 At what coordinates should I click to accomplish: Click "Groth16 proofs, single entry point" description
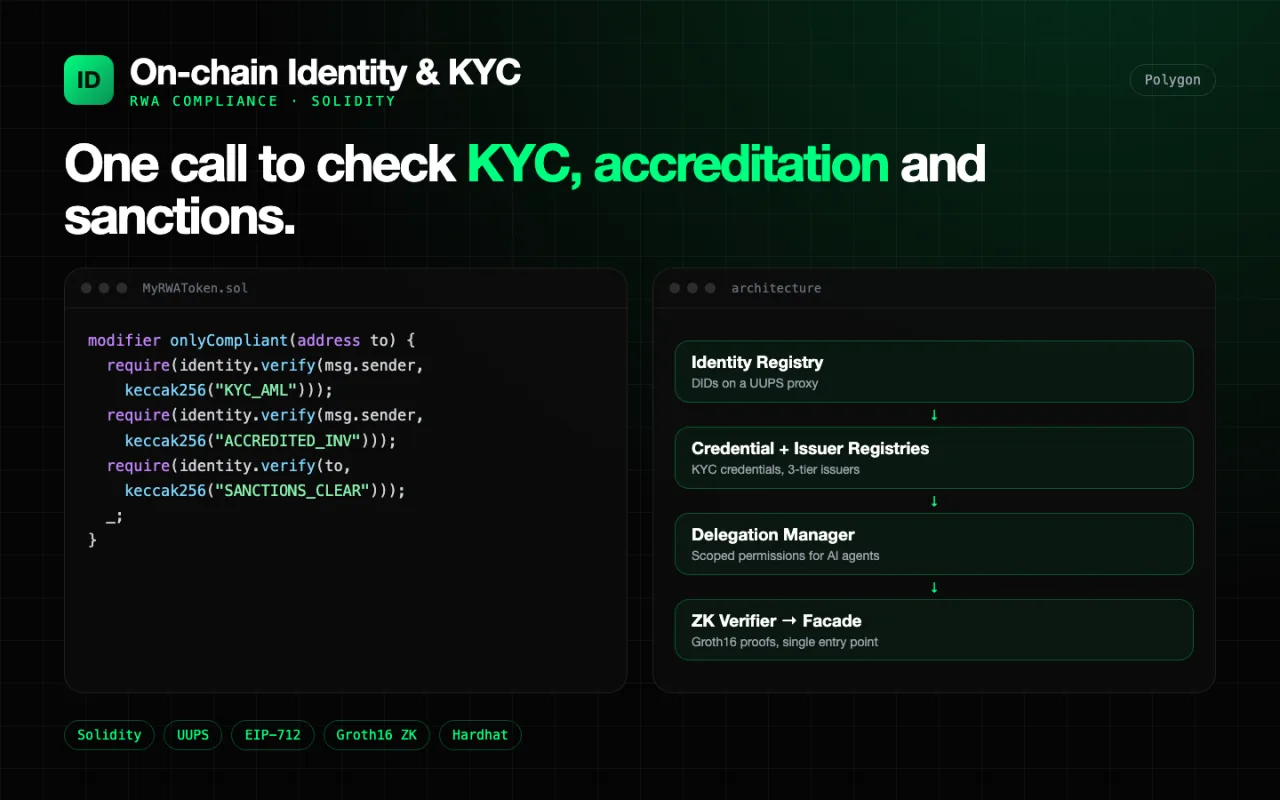click(785, 641)
